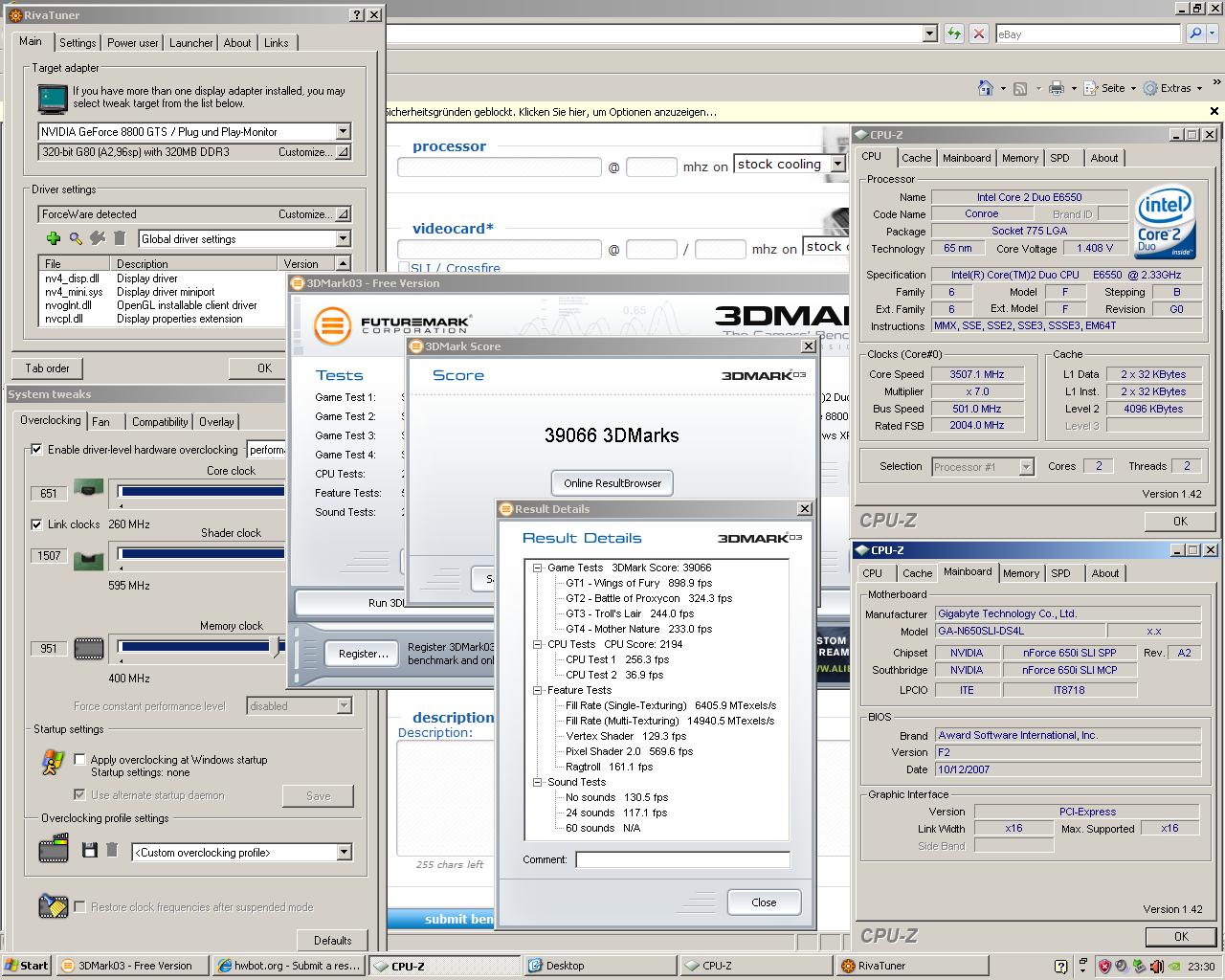Screen dimensions: 1225x980
Task: Collapse the Feature Tests tree node
Action: pos(538,690)
